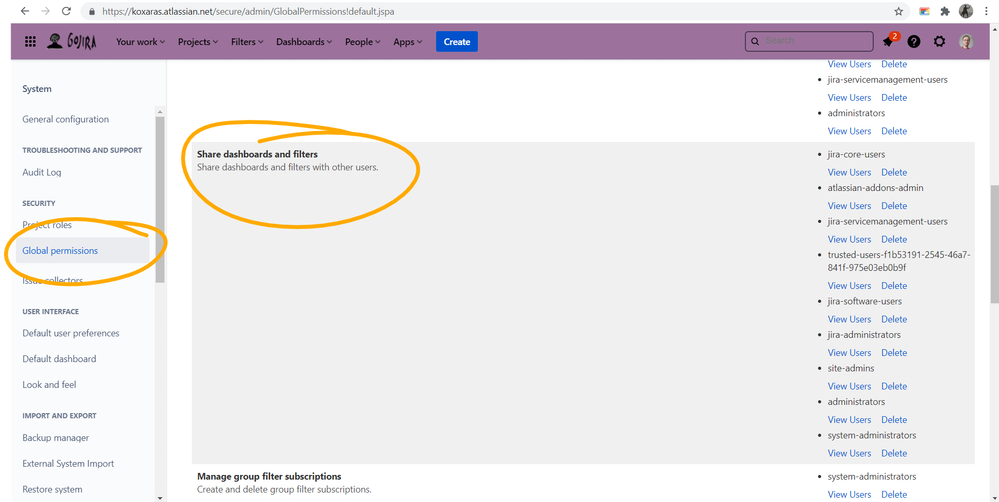Click the sidebar vertical scrollbar thumb

[x=159, y=199]
